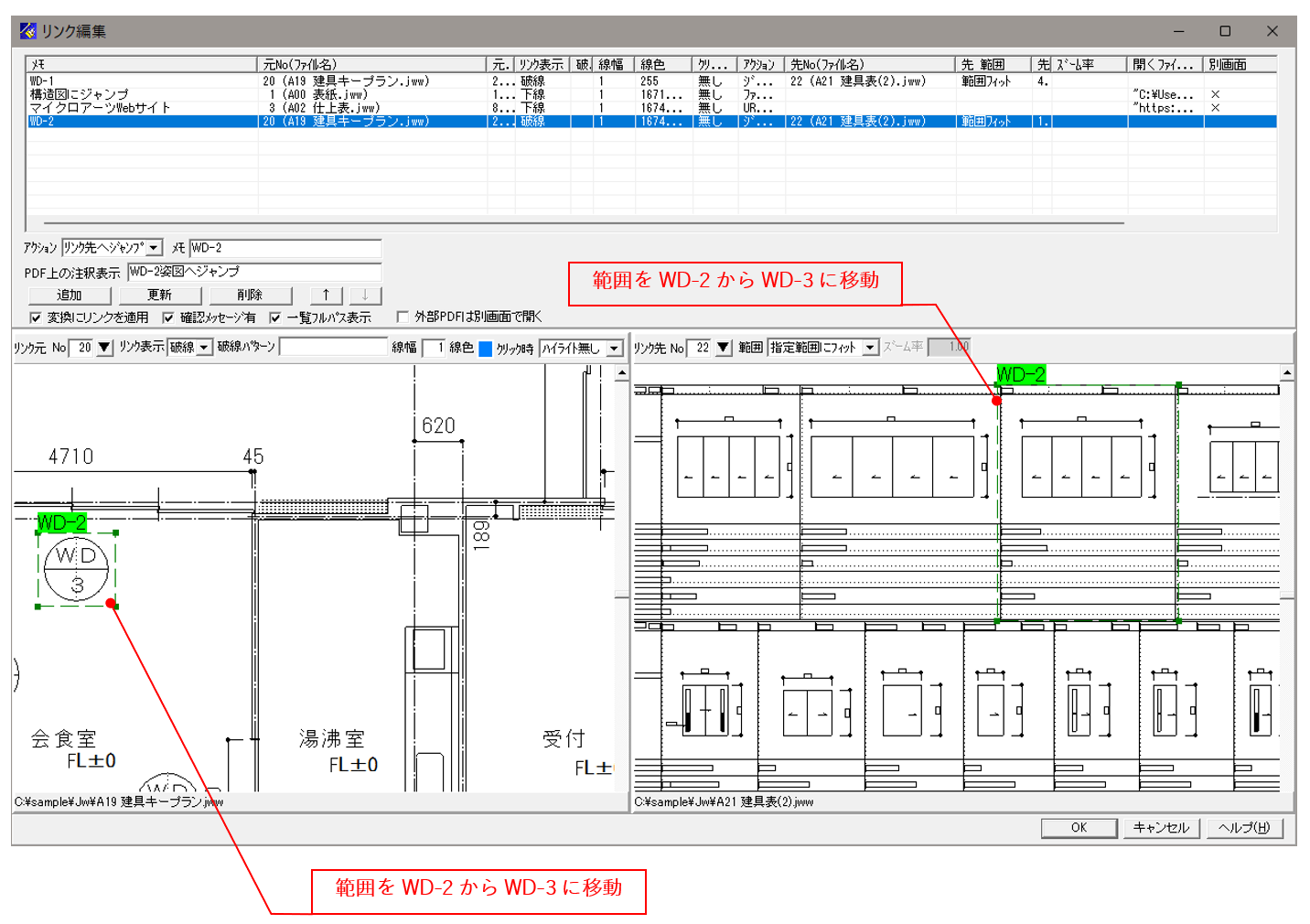The image size is (1310, 924).
Task: Open the クリック時 dropdown showing ハイライト無し
Action: click(615, 347)
